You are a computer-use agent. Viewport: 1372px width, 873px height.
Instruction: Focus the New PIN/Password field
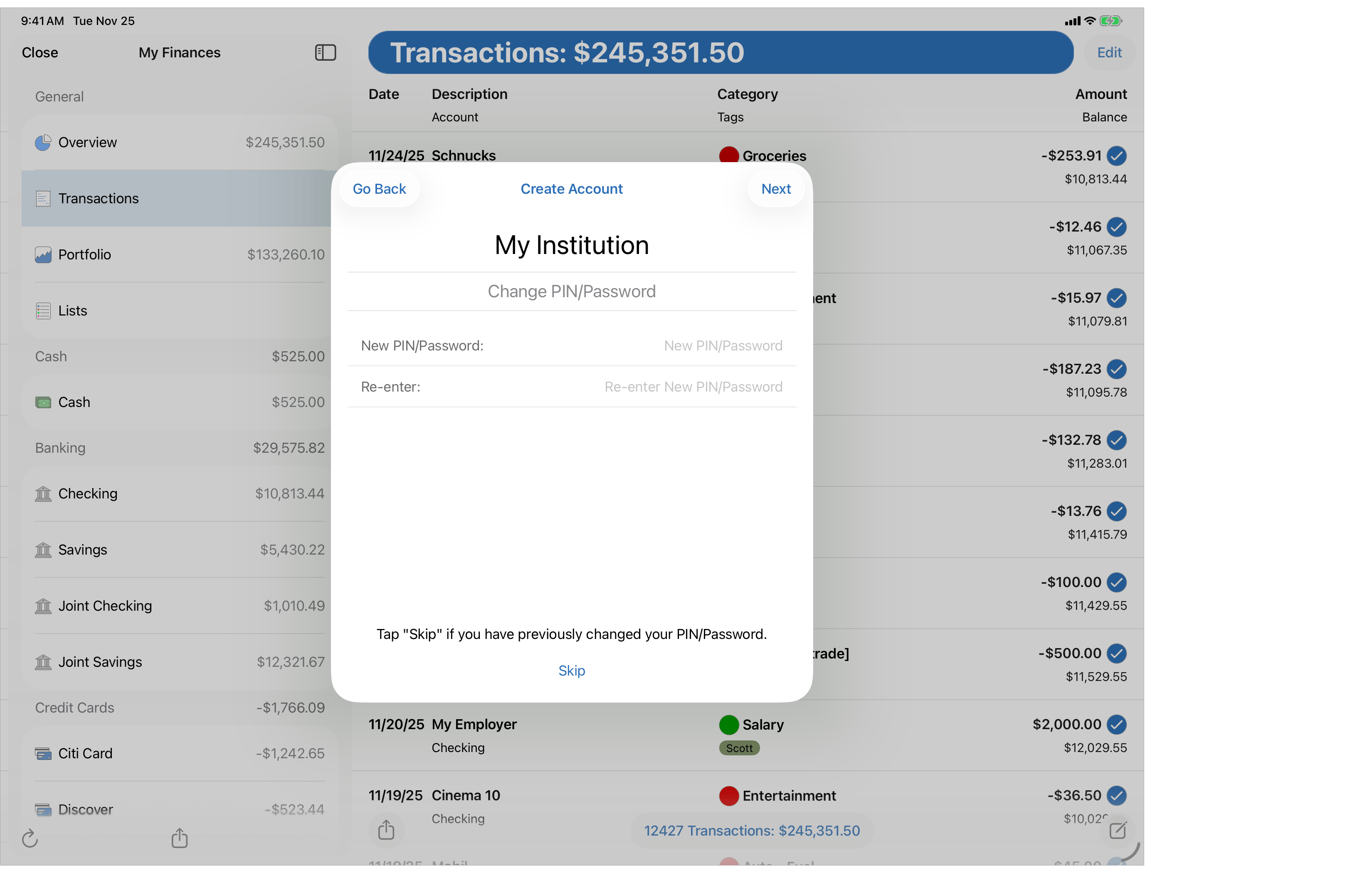pos(723,346)
